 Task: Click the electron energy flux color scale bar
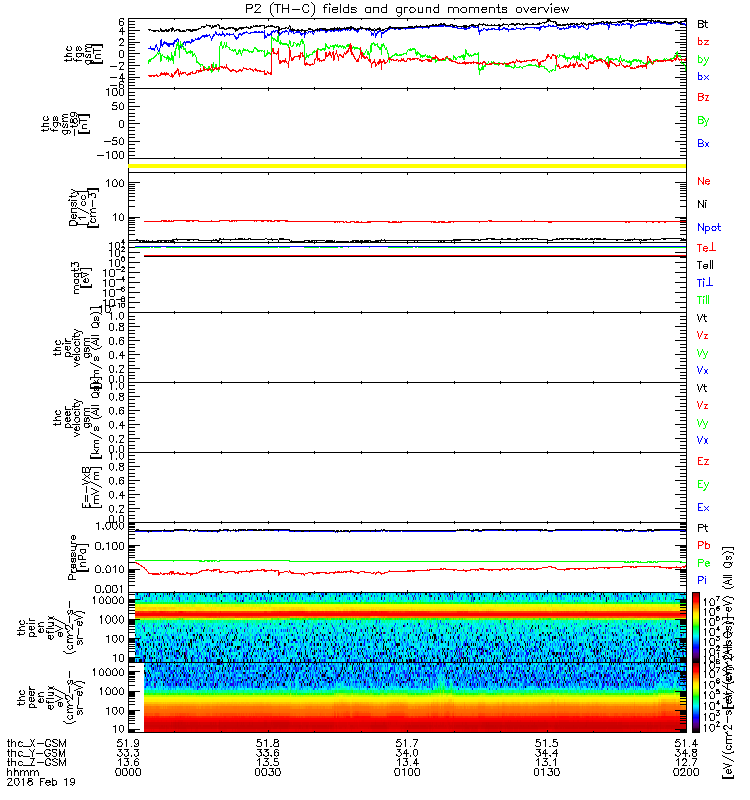(x=696, y=697)
